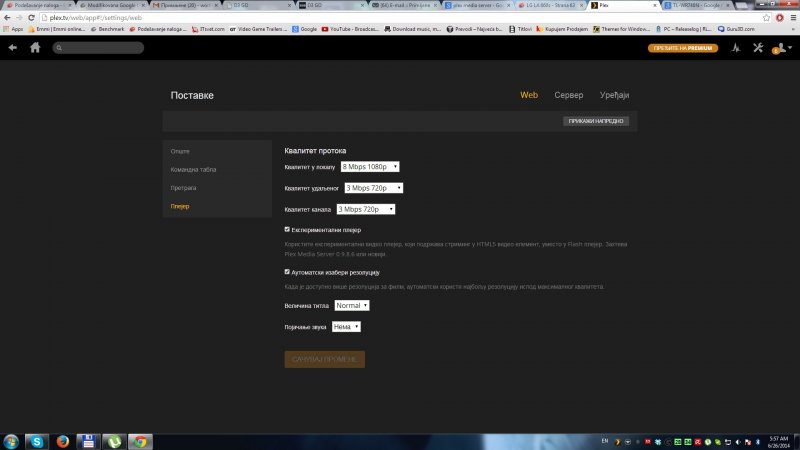Open the Titlovi bookmark
Image resolution: width=800 pixels, height=450 pixels.
click(520, 29)
